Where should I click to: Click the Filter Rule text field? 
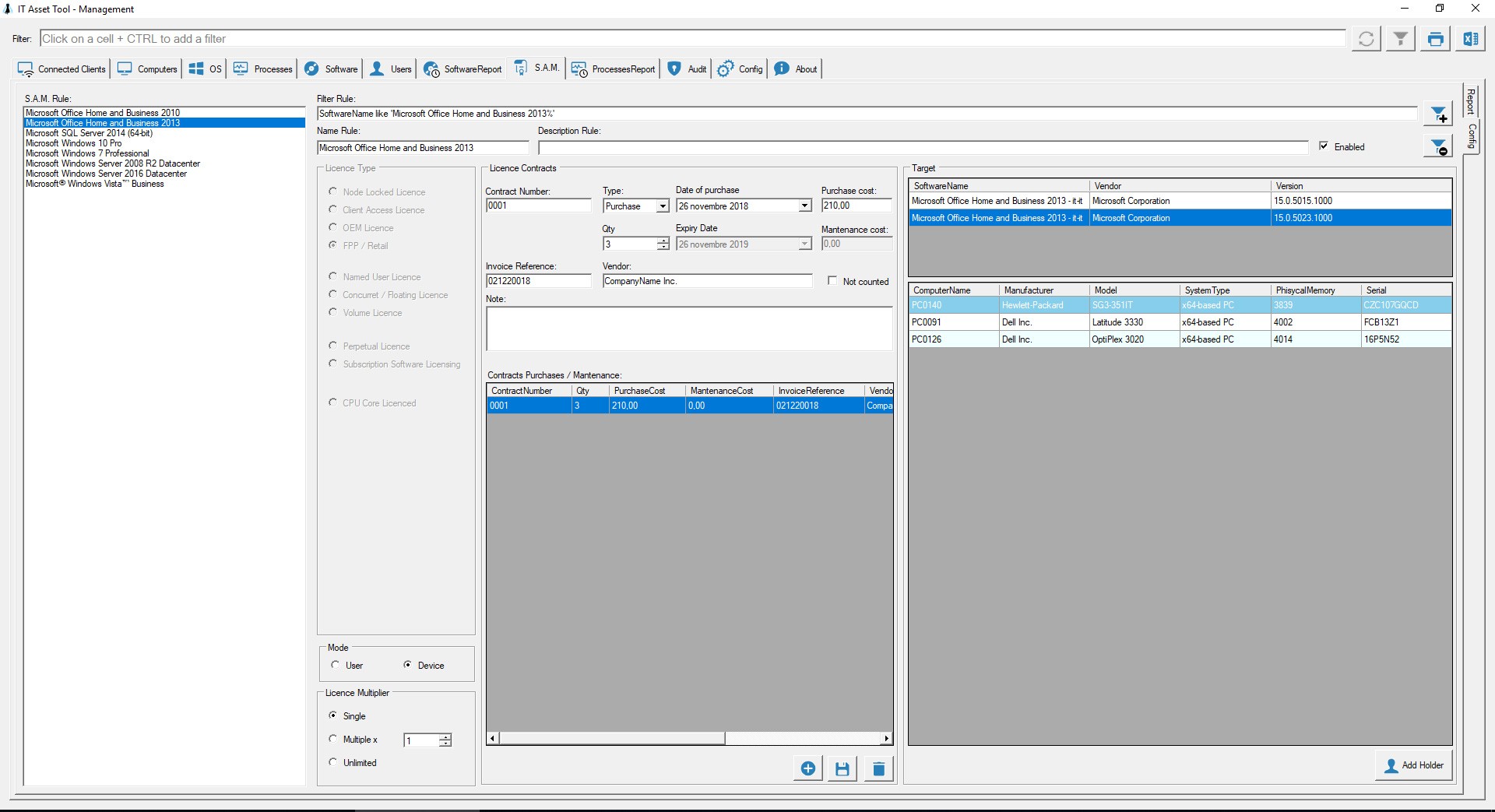[867, 114]
